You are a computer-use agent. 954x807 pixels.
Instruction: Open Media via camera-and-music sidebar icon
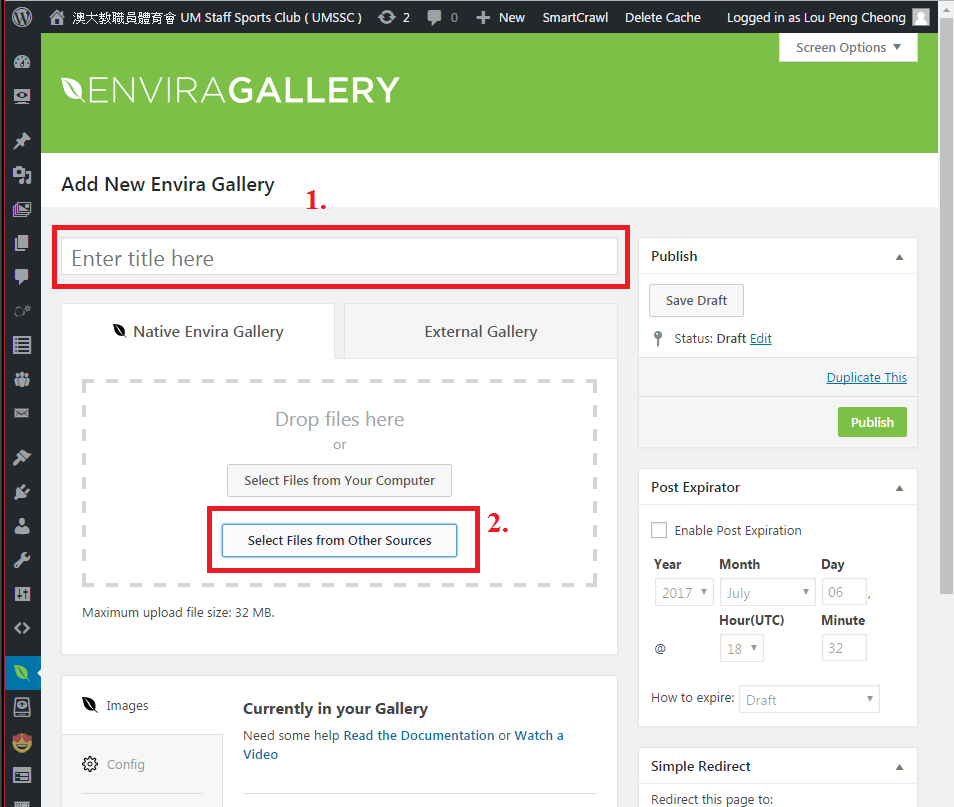coord(22,175)
